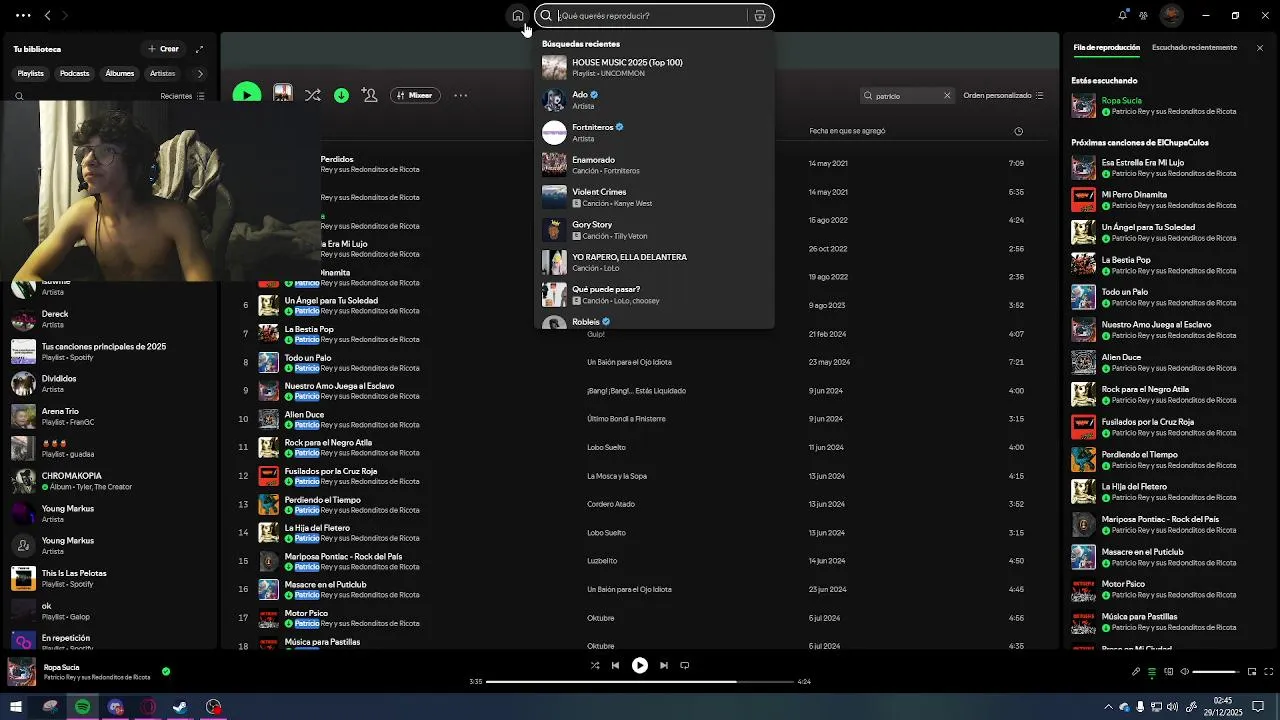Screen dimensions: 1280x720
Task: Open Steam from the Windows taskbar
Action: tap(180, 707)
